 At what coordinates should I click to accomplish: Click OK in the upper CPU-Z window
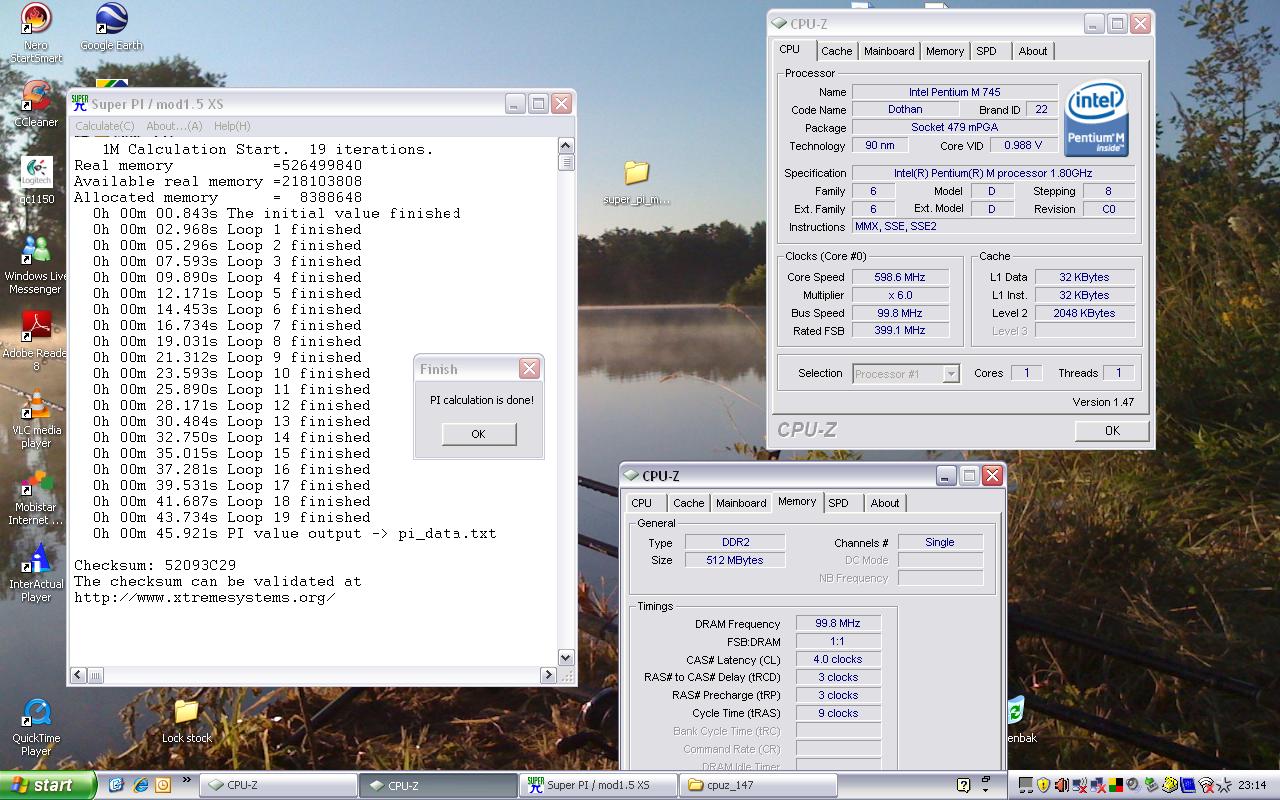point(1112,430)
